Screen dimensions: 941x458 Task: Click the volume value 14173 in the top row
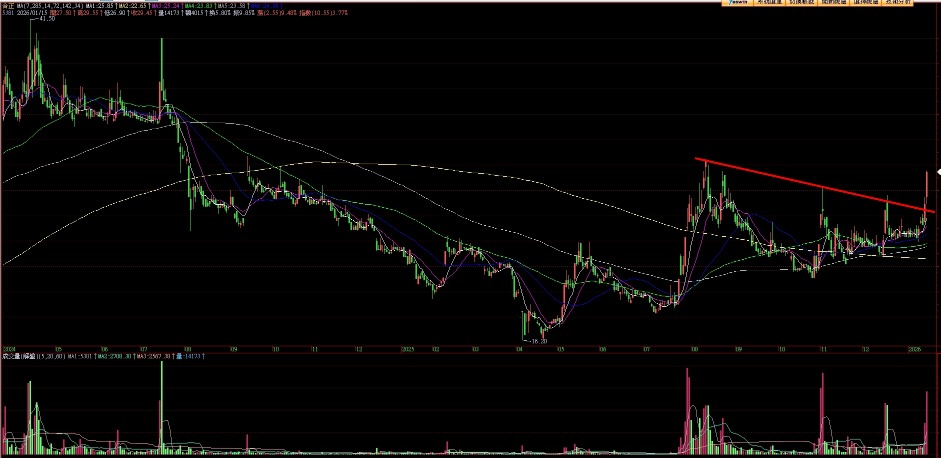click(170, 13)
